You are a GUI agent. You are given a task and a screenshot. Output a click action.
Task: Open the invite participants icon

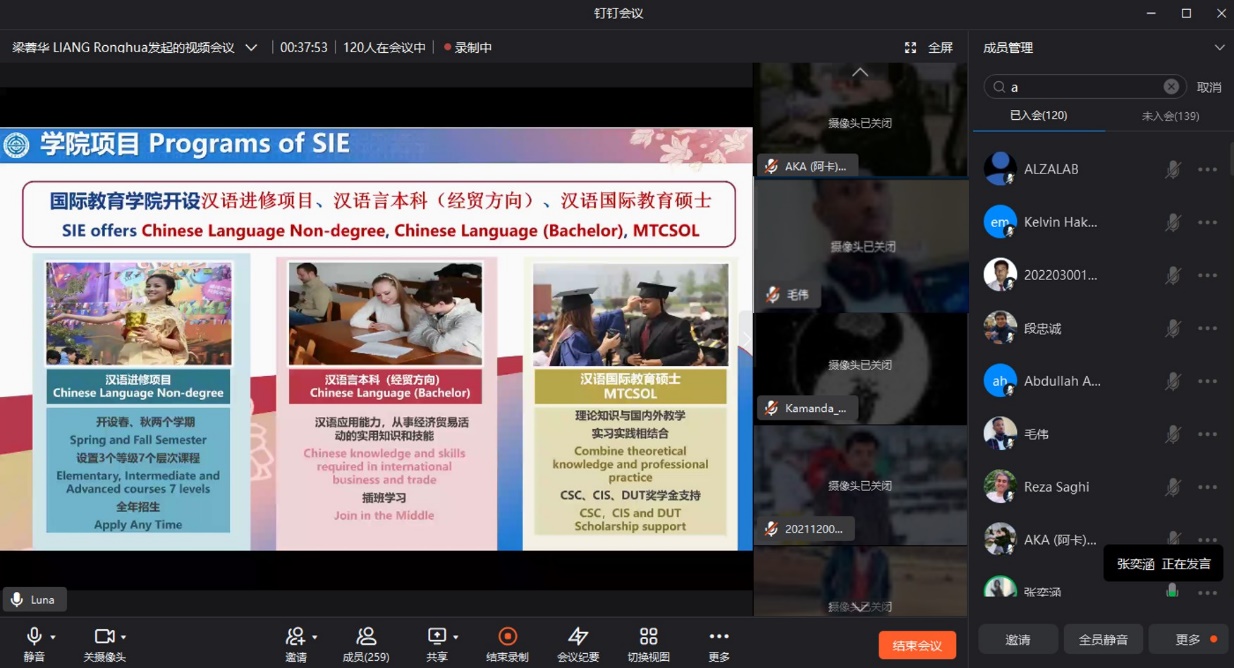point(295,637)
